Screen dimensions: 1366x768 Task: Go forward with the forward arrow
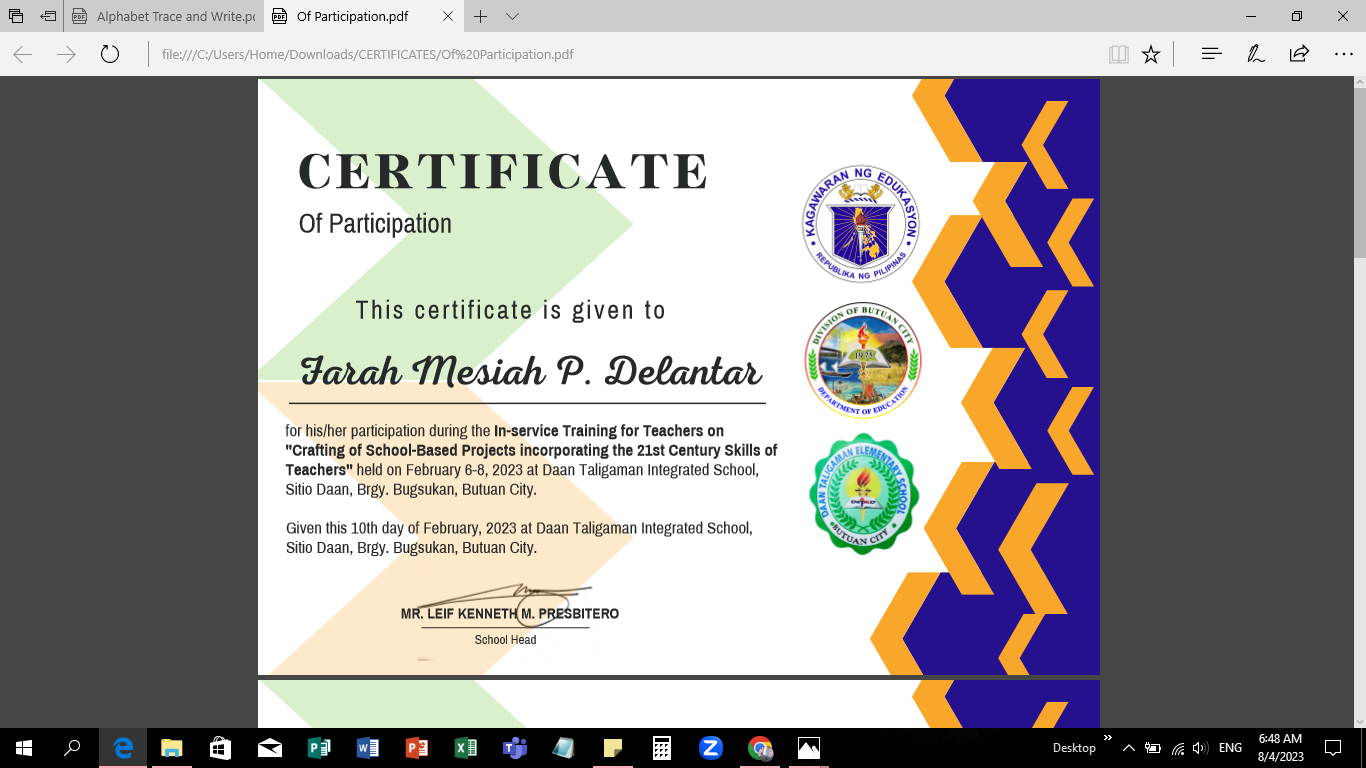click(67, 54)
